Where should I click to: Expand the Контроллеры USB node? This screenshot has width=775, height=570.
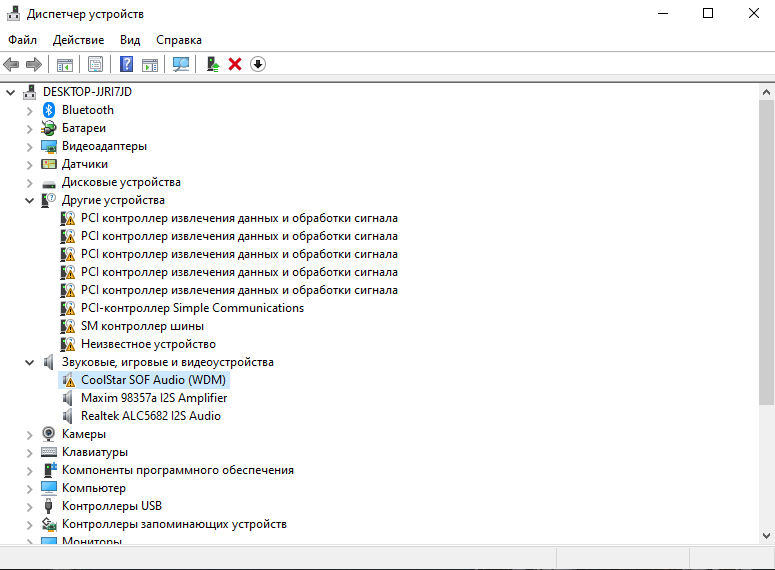pos(29,506)
